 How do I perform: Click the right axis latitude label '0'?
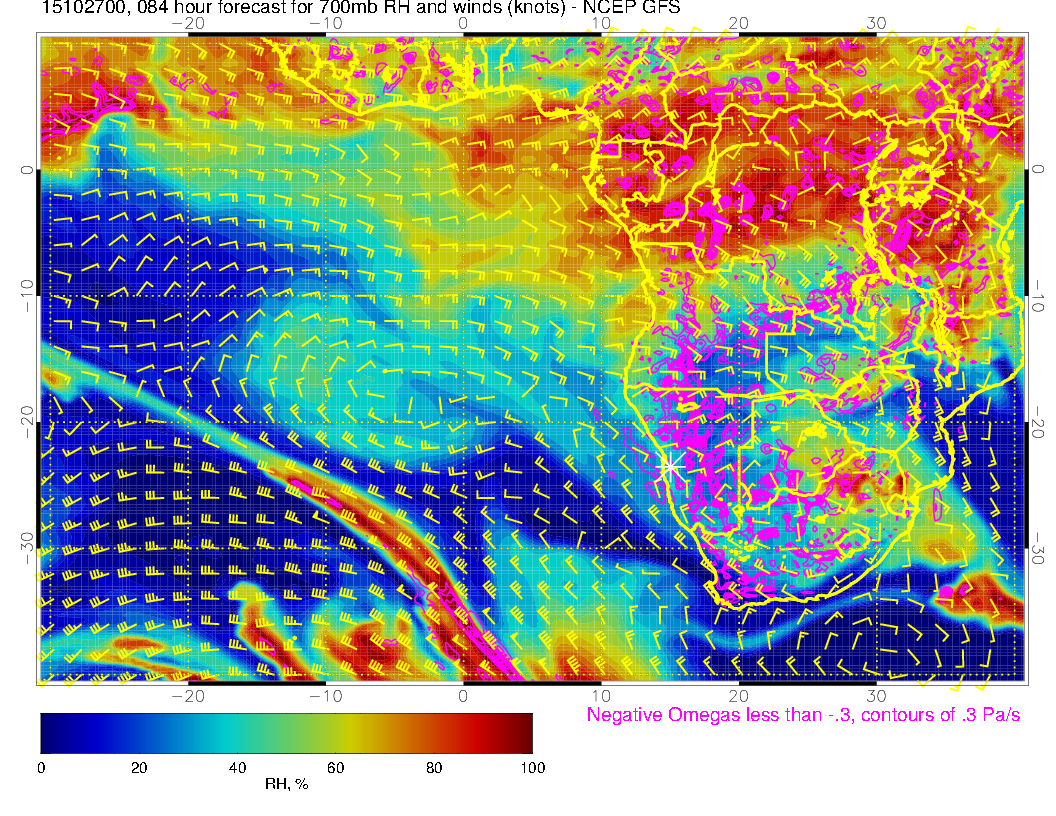click(x=1038, y=169)
